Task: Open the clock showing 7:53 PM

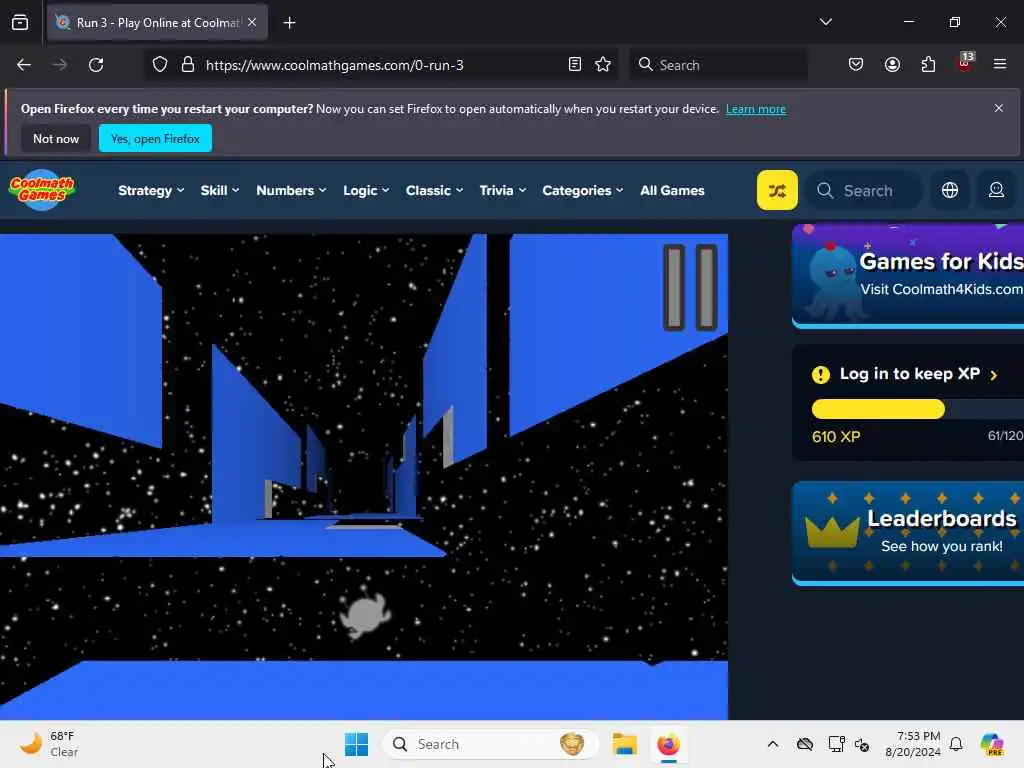Action: click(x=912, y=744)
